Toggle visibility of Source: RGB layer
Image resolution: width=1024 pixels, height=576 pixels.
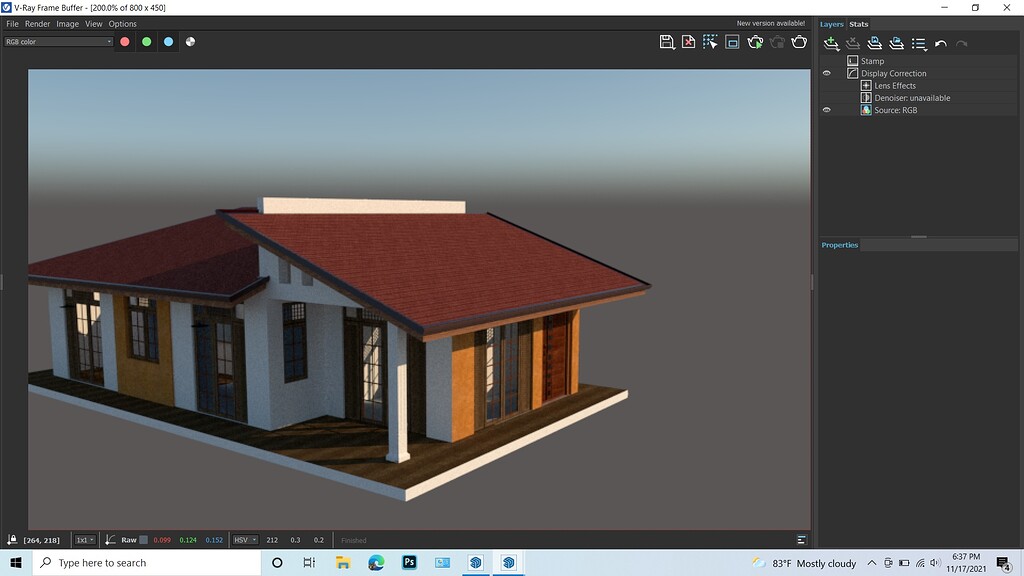pyautogui.click(x=826, y=109)
